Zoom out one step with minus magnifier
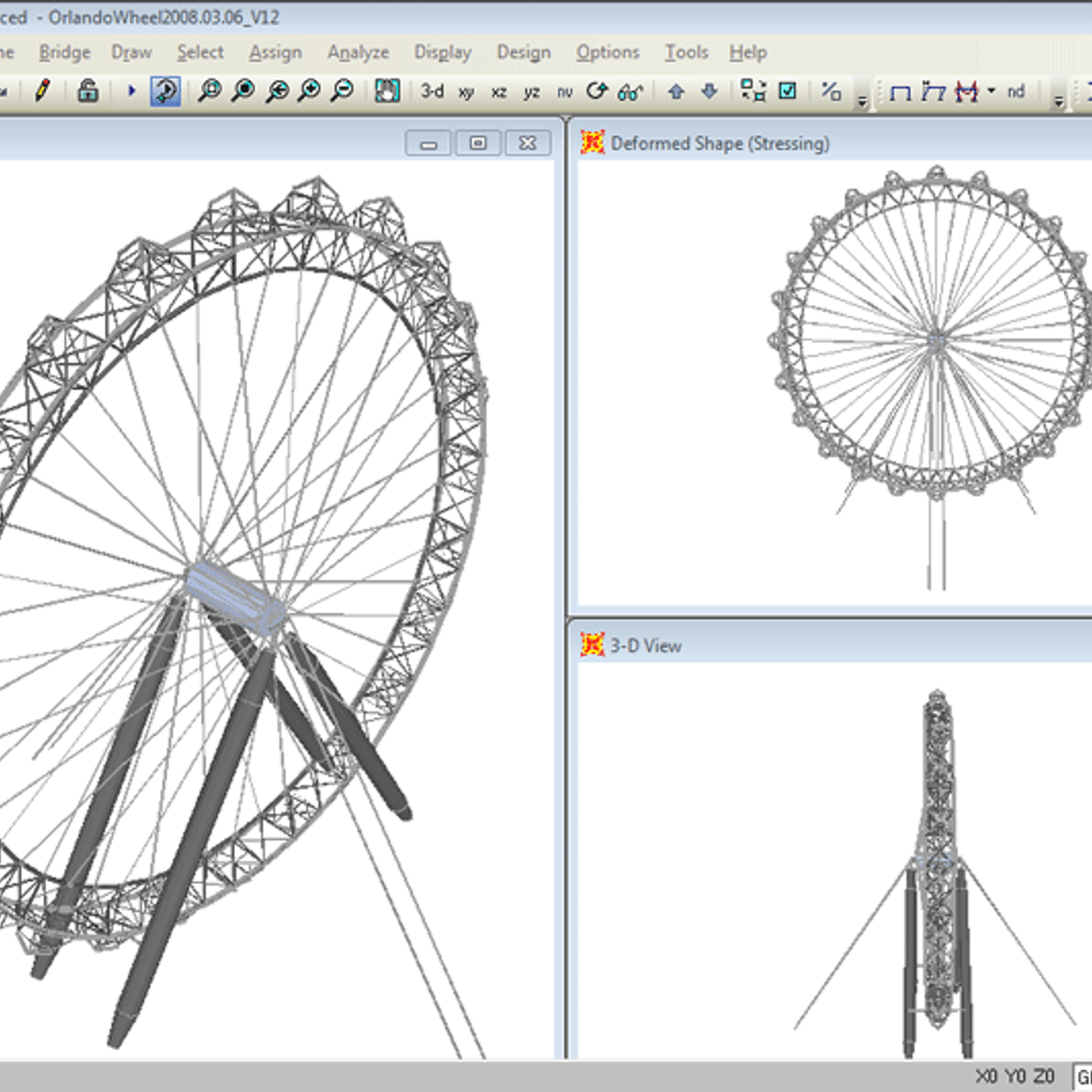Screen dimensions: 1092x1092 pyautogui.click(x=342, y=90)
